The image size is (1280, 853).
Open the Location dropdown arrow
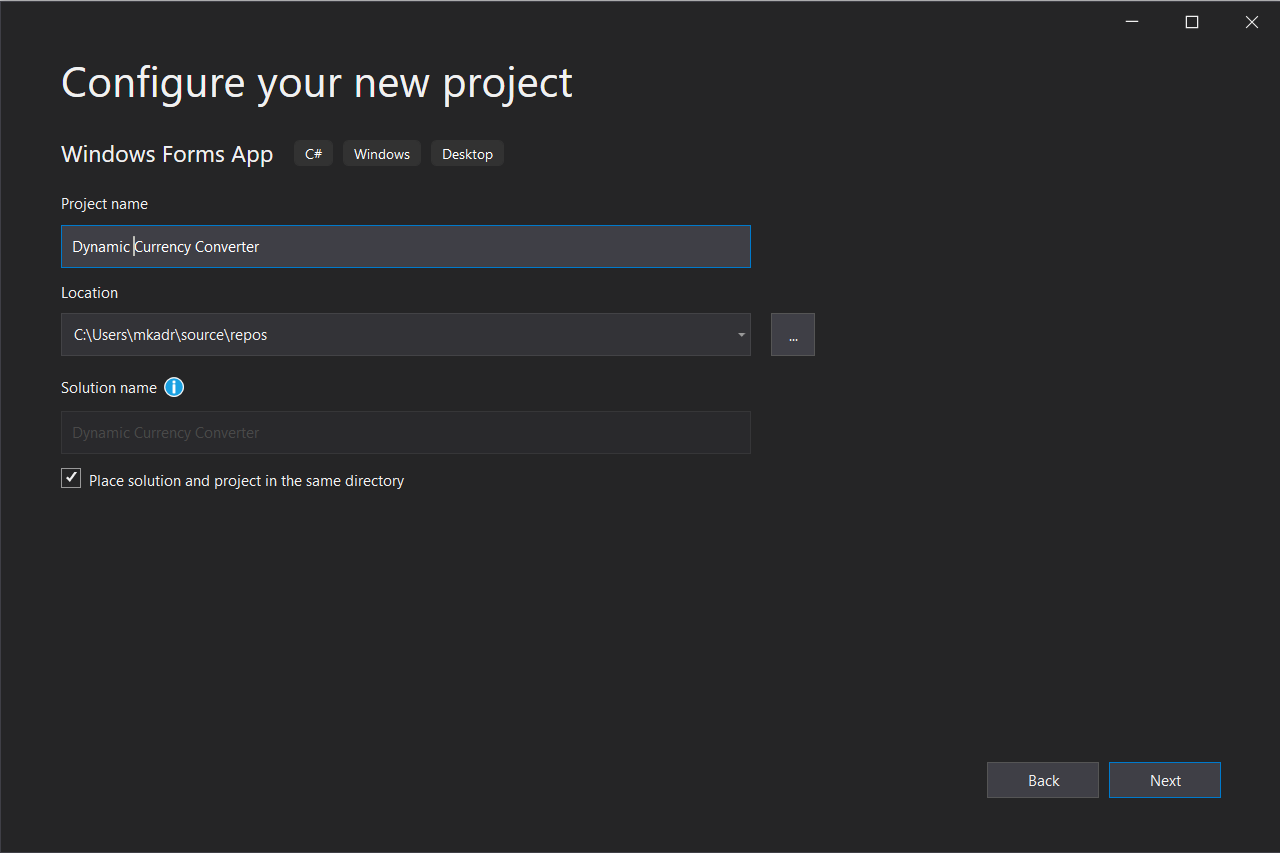coord(741,335)
